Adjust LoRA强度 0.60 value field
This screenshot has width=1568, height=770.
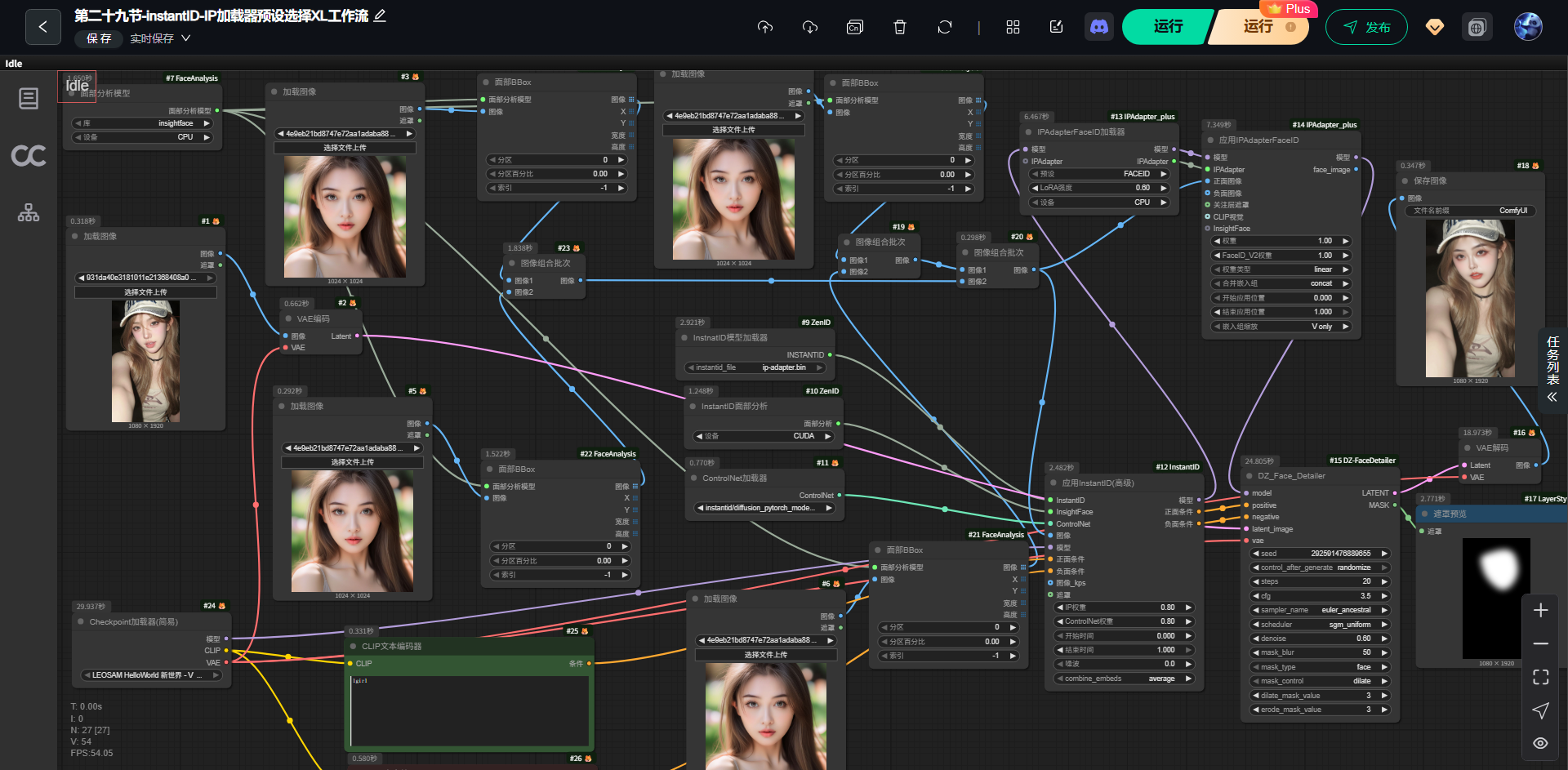pos(1098,188)
